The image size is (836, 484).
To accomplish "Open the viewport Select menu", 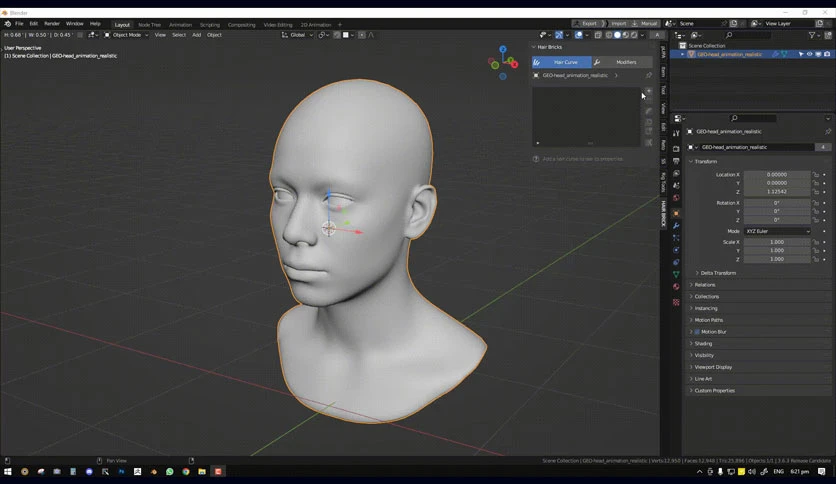I will [179, 35].
